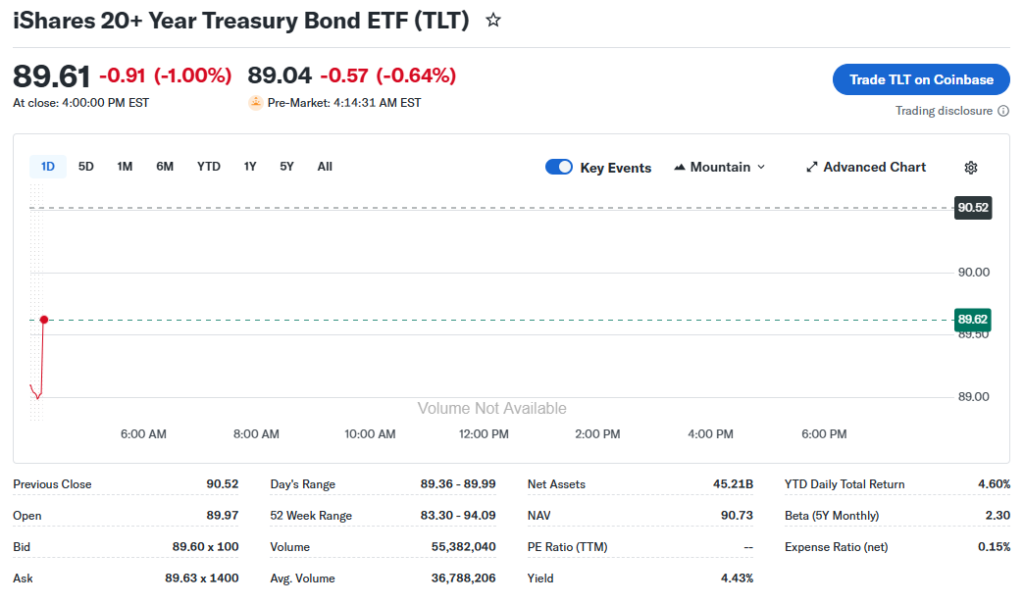View the 1Y price chart

click(250, 167)
